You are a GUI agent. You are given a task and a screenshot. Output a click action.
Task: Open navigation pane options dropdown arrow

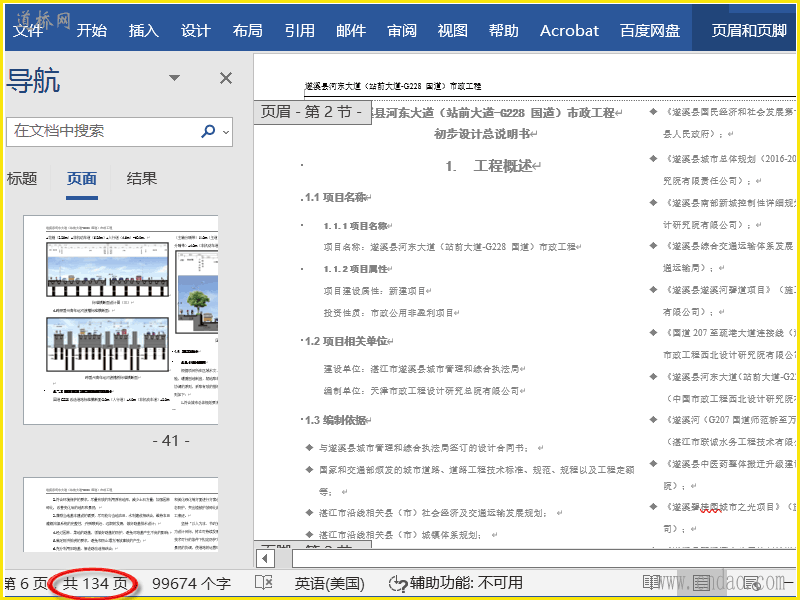point(174,78)
